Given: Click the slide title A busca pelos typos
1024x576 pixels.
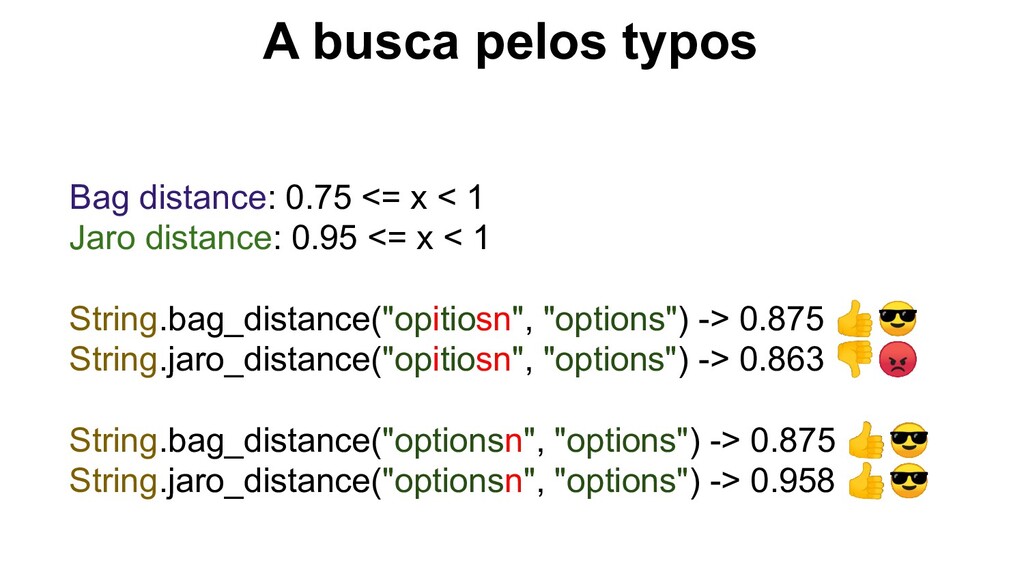Looking at the screenshot, I should click(x=510, y=42).
